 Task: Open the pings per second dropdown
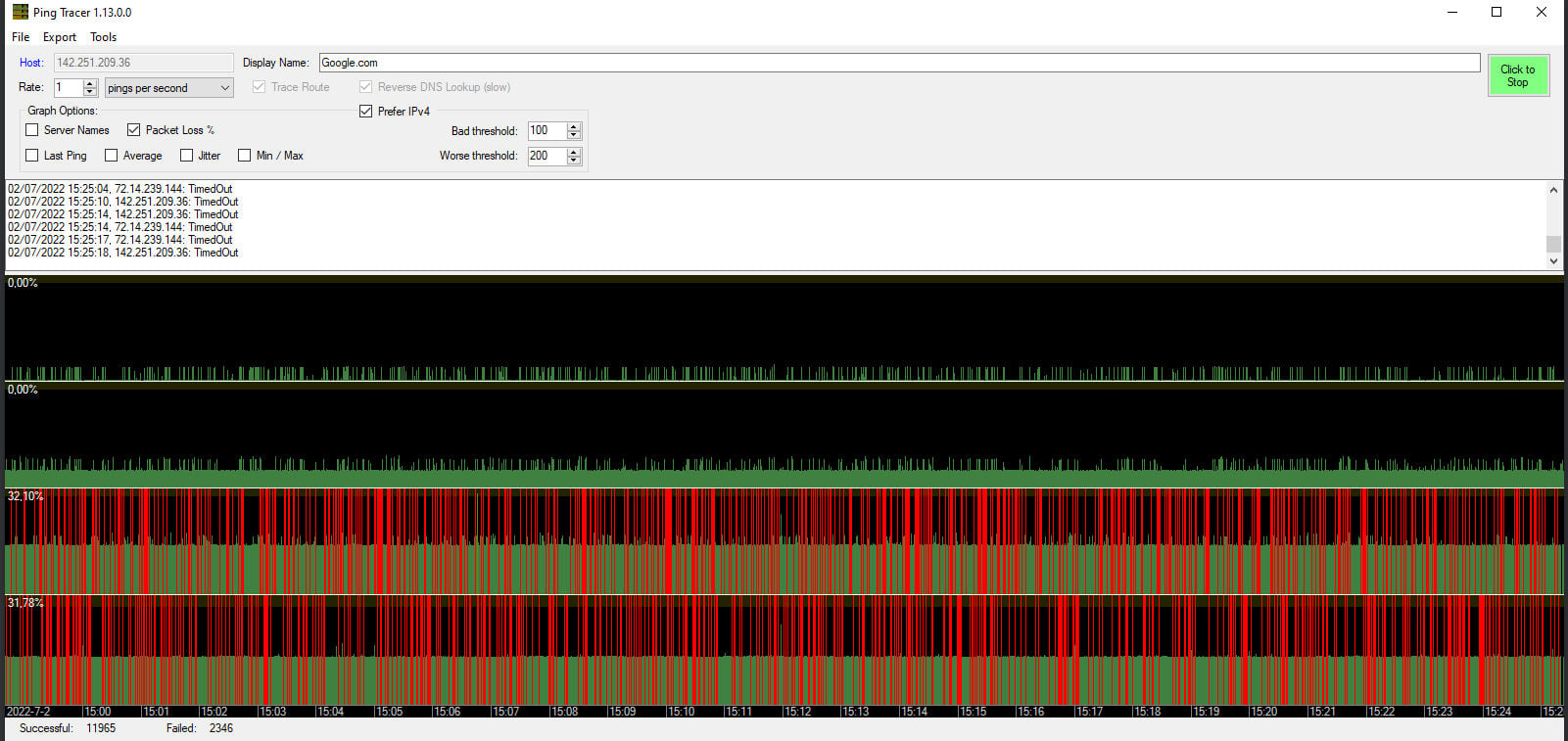(168, 88)
